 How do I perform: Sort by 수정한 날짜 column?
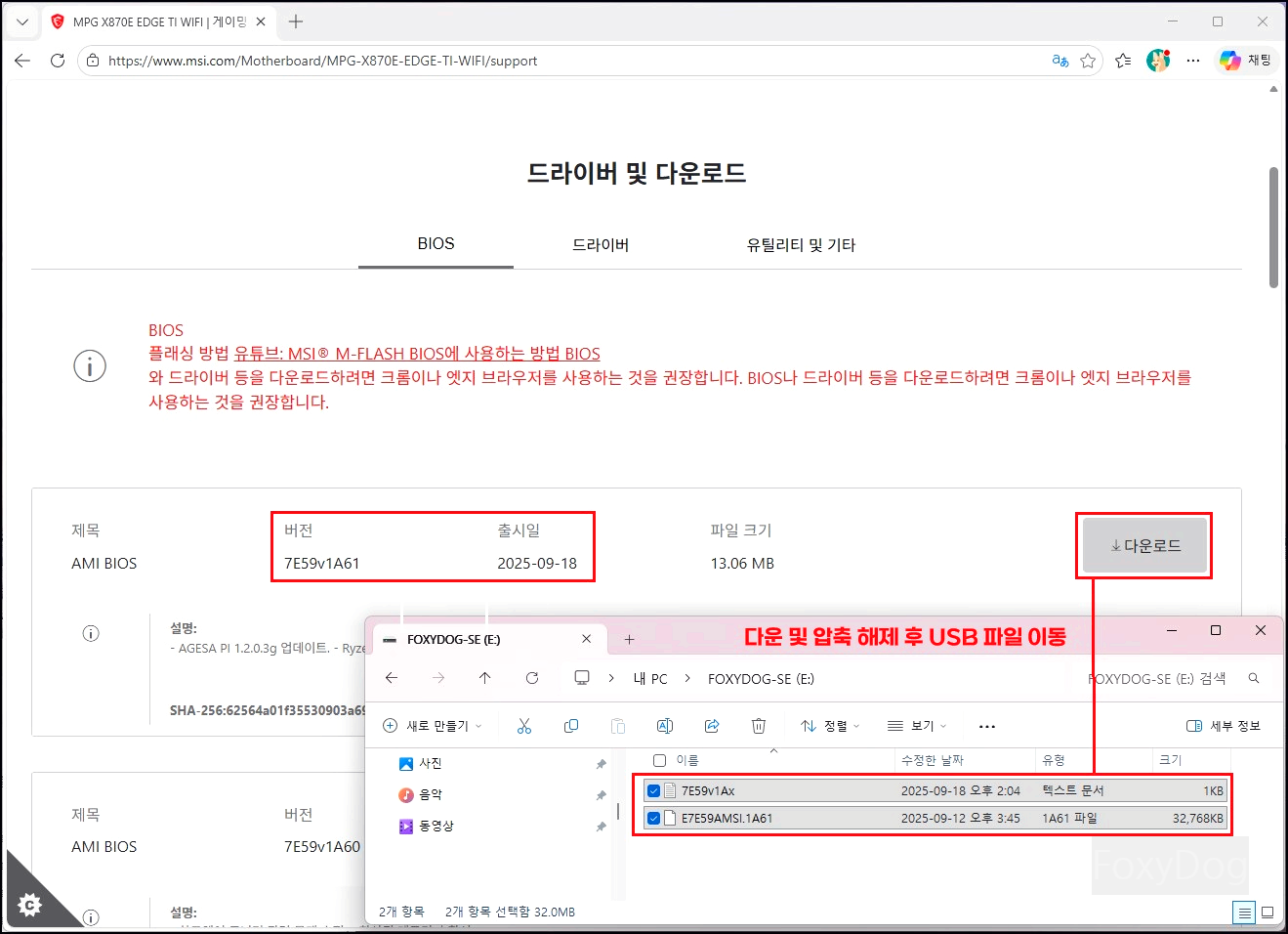pos(933,760)
